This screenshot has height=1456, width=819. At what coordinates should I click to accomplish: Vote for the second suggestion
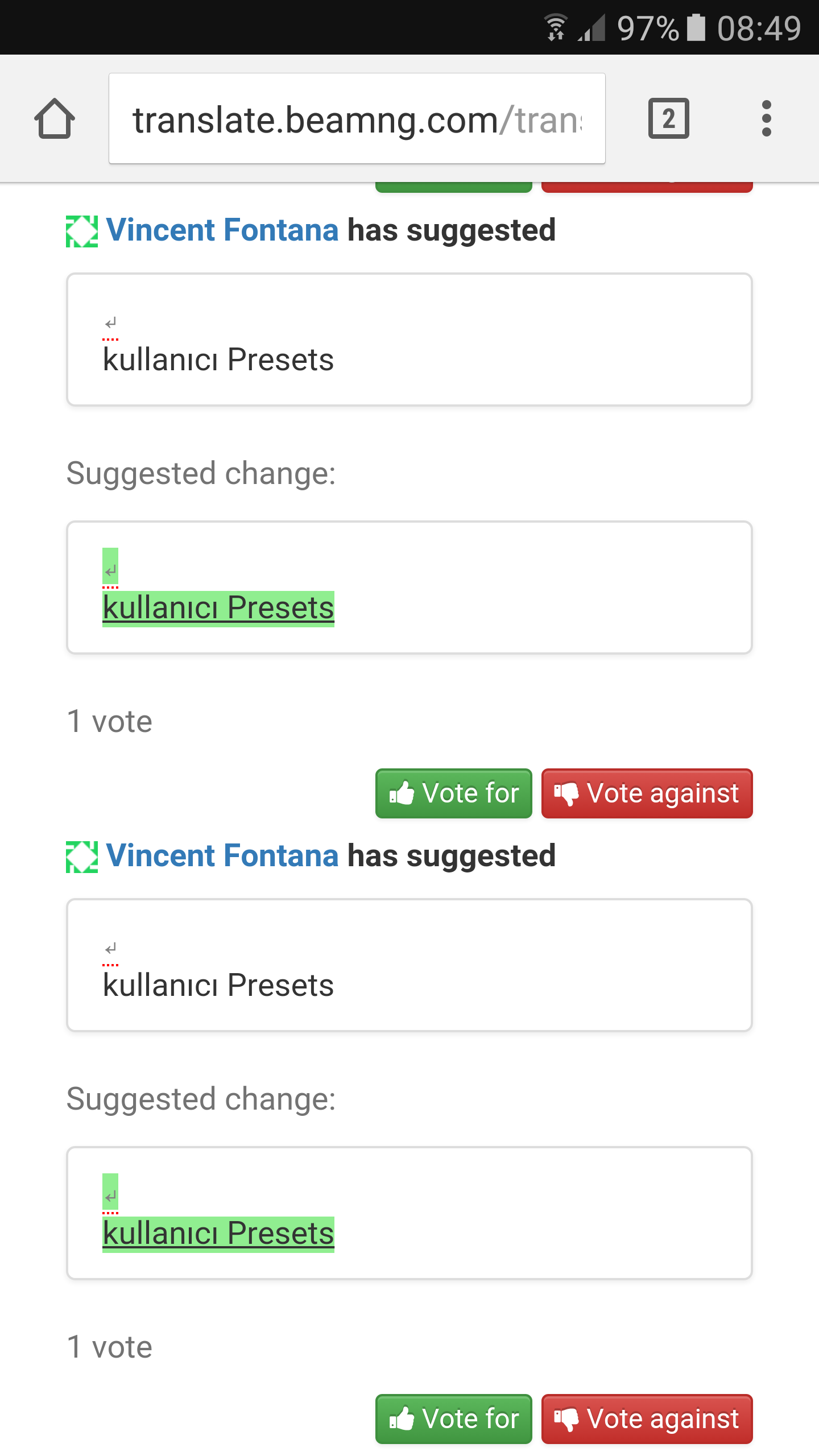coord(454,1419)
